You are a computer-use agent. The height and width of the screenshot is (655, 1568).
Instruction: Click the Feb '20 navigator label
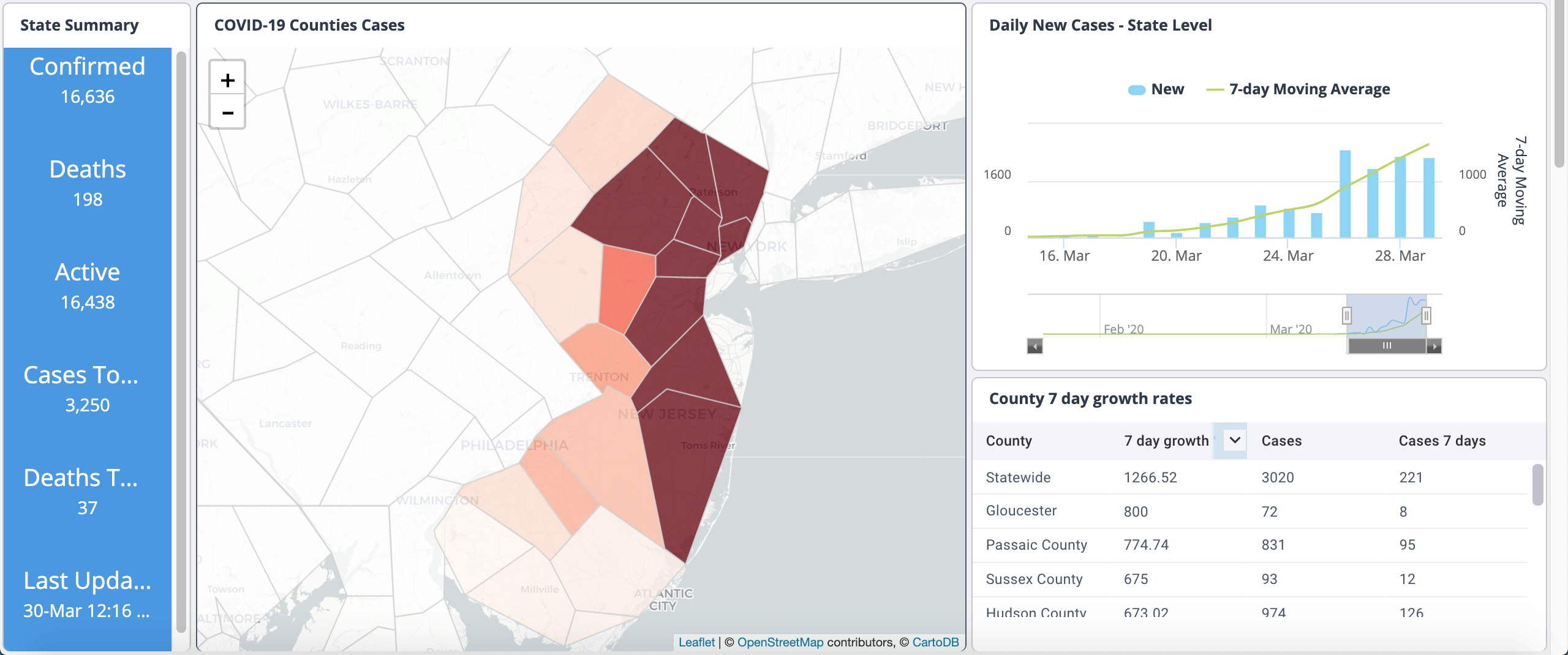[x=1123, y=329]
